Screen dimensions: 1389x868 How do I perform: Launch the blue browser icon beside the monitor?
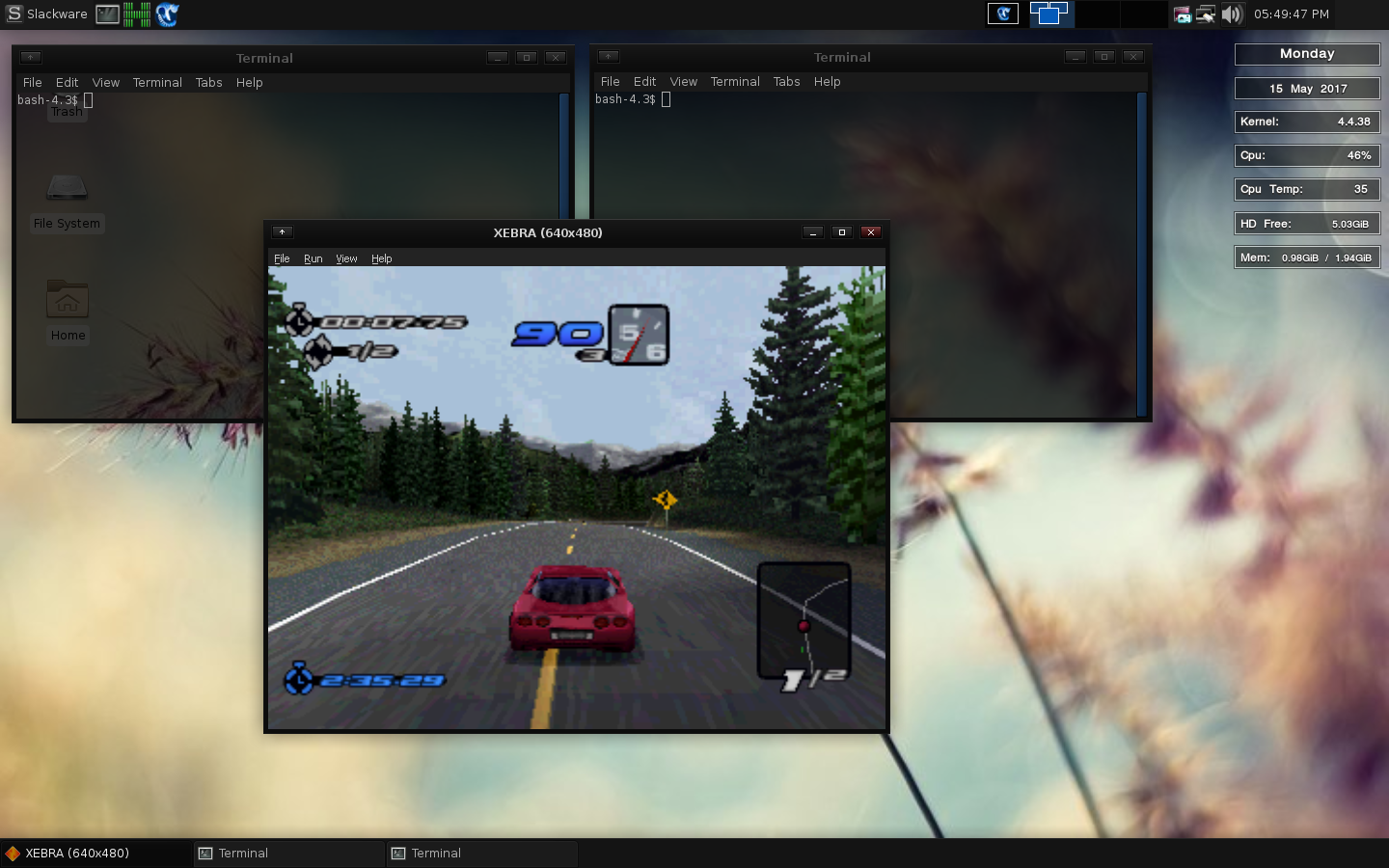pyautogui.click(x=167, y=14)
